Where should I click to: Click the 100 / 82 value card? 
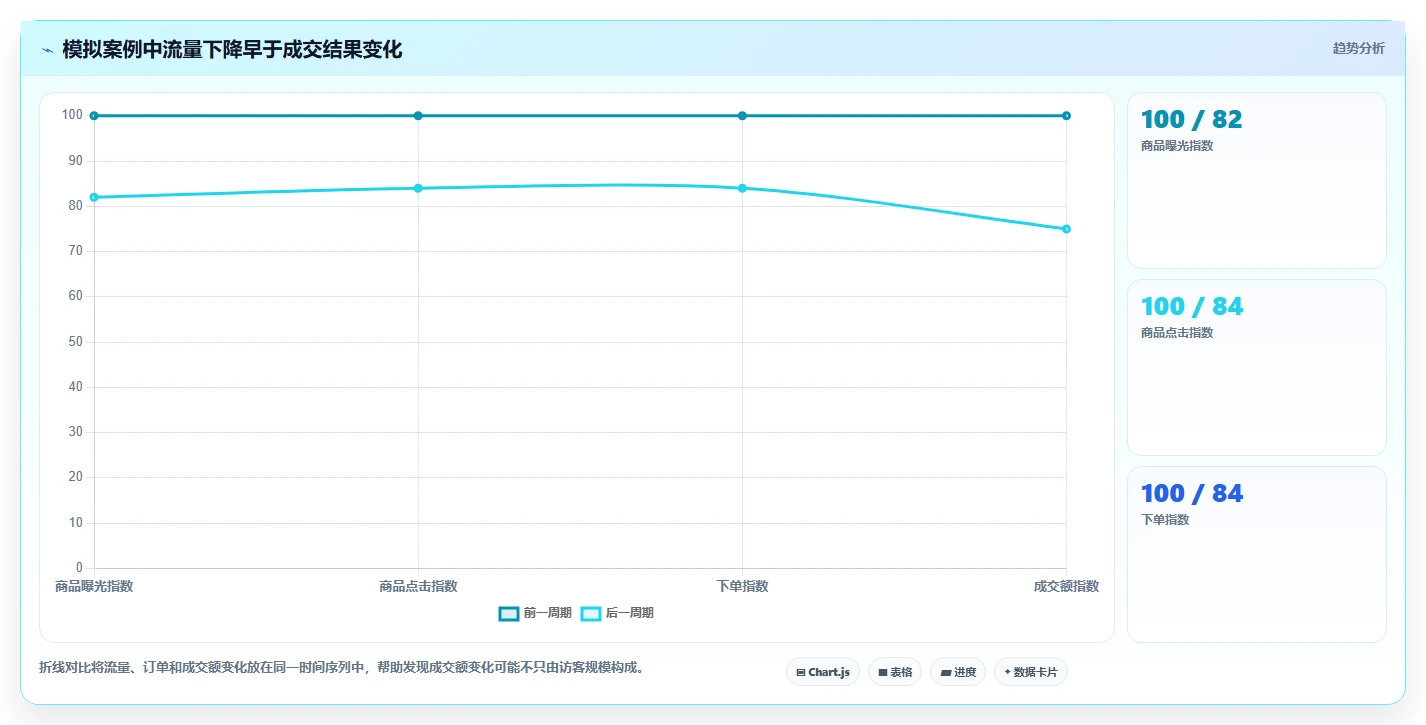(x=1256, y=180)
